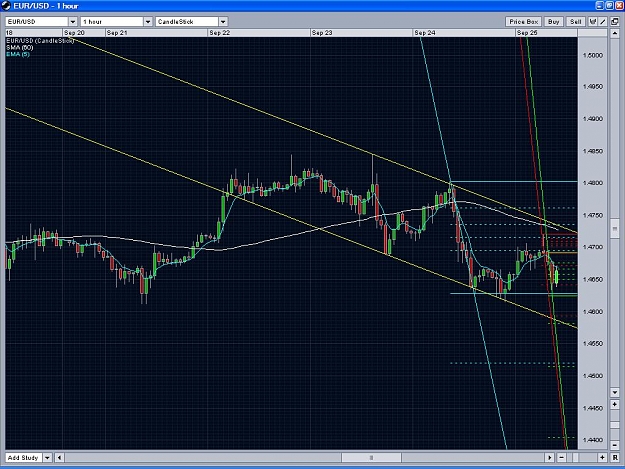Minimize the EUR/USD chart window
Viewport: 625px width, 469px height.
(x=600, y=6)
